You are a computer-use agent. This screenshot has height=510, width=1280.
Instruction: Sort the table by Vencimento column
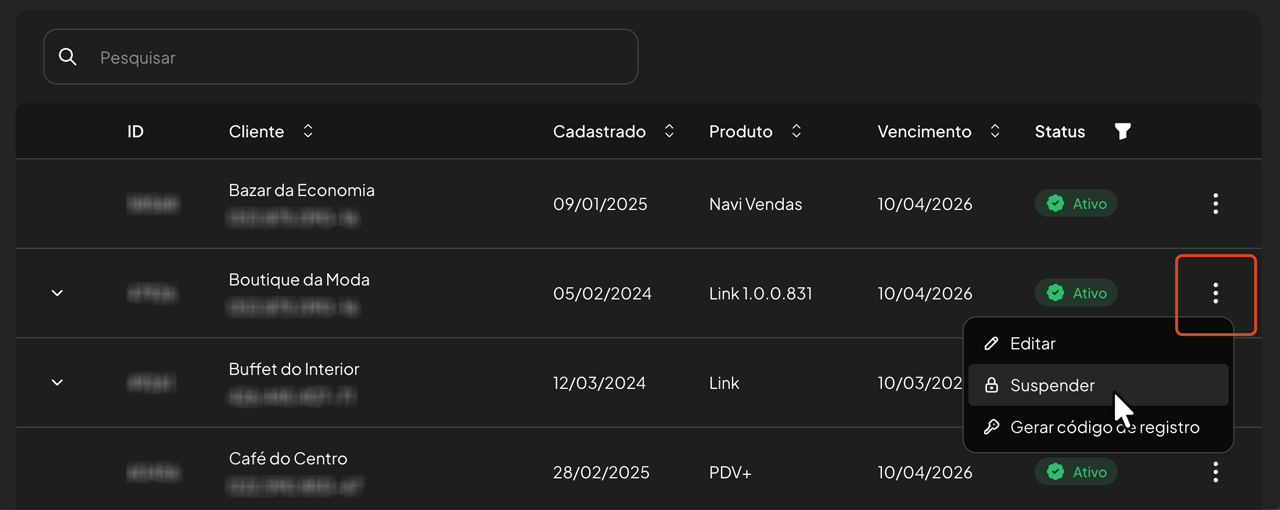pos(995,131)
